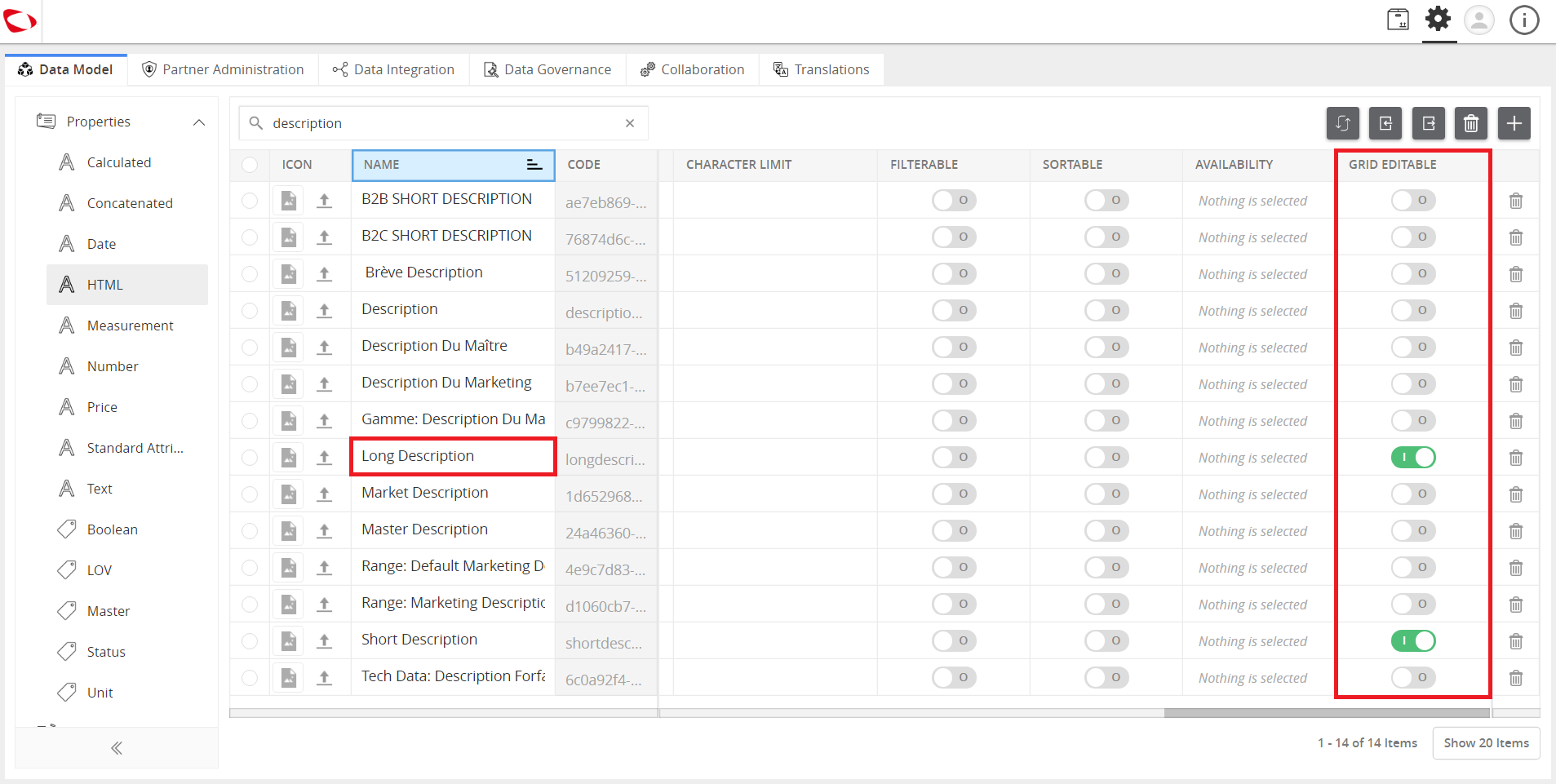Image resolution: width=1556 pixels, height=784 pixels.
Task: Delete the Tech Data: Description Forfa row
Action: click(x=1515, y=678)
